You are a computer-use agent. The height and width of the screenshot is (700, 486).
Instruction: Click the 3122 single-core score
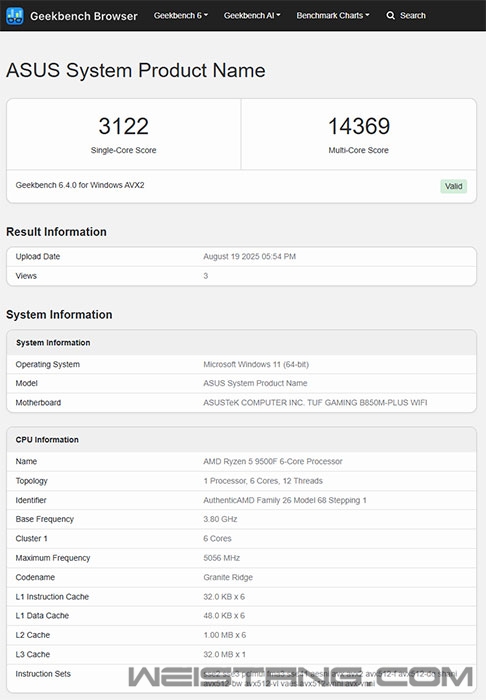click(x=124, y=126)
